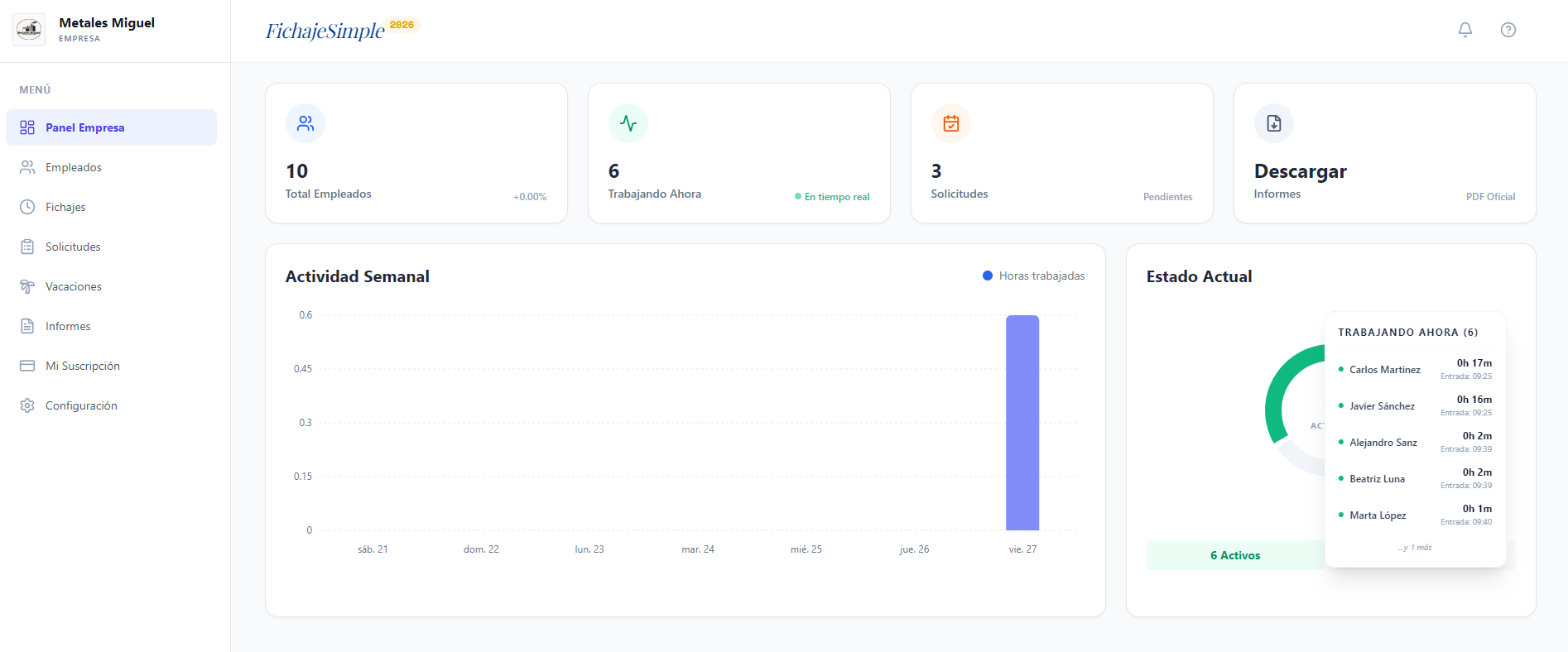The image size is (1568, 652).
Task: Click the notifications bell icon
Action: pyautogui.click(x=1465, y=30)
